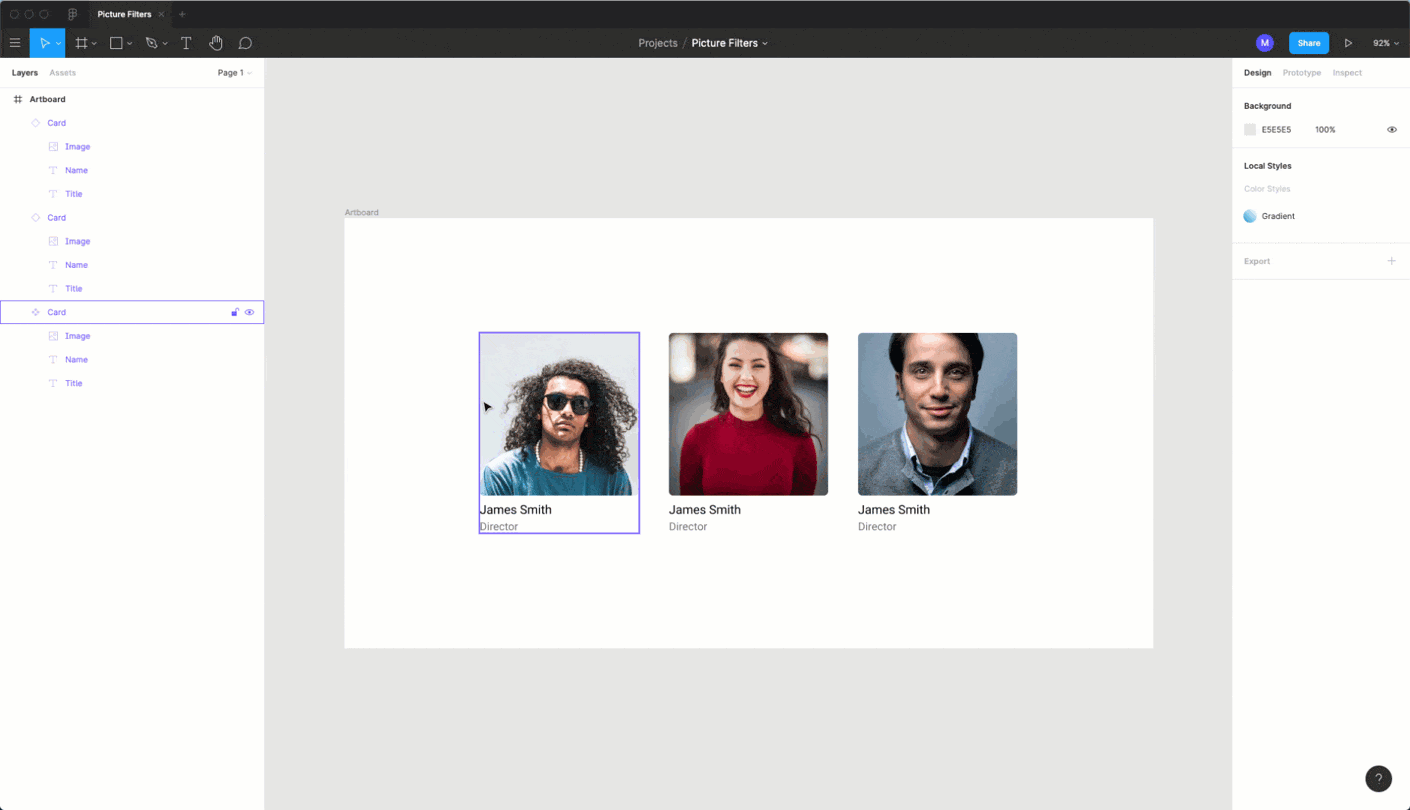Select the Add Comment tool
The image size is (1410, 810).
245,43
